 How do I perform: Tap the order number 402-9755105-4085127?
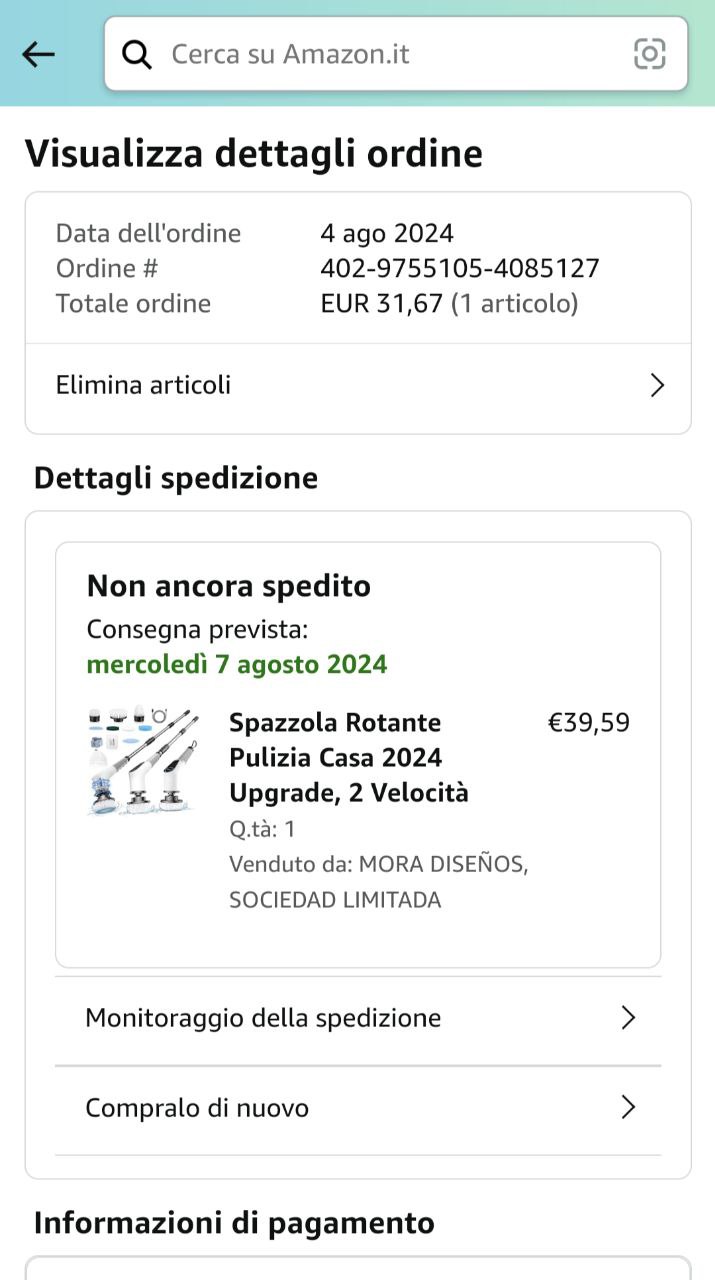tap(460, 268)
